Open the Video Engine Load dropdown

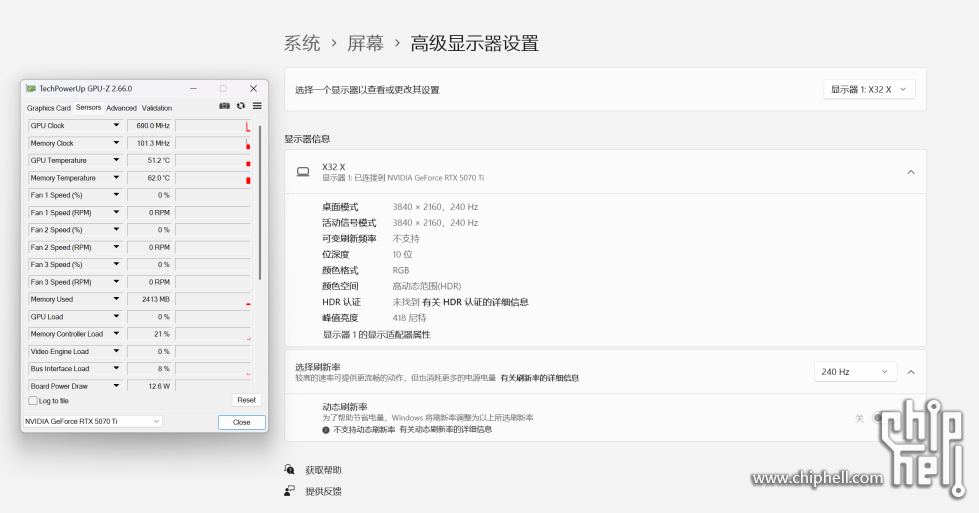click(x=116, y=351)
